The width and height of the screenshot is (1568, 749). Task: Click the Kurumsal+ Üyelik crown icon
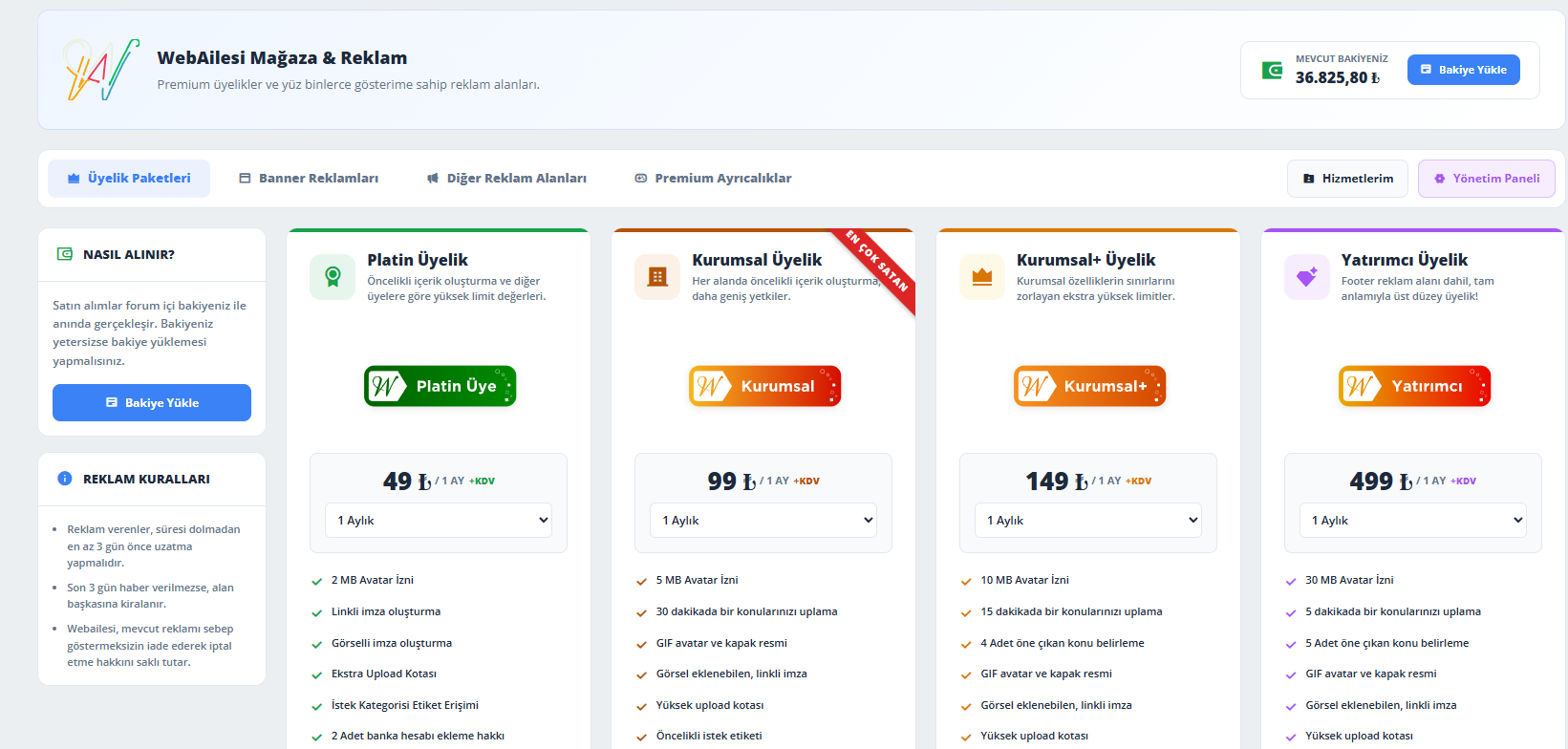pos(982,277)
